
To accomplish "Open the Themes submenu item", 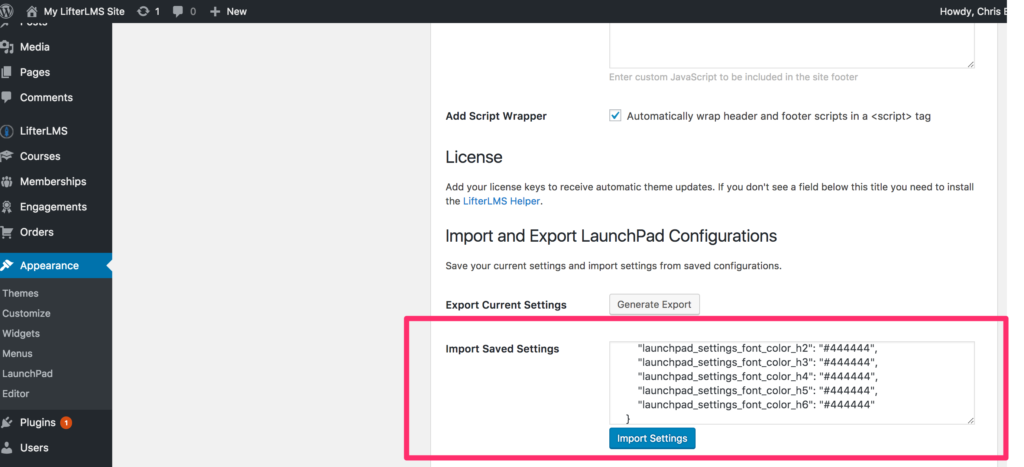I will (x=20, y=293).
